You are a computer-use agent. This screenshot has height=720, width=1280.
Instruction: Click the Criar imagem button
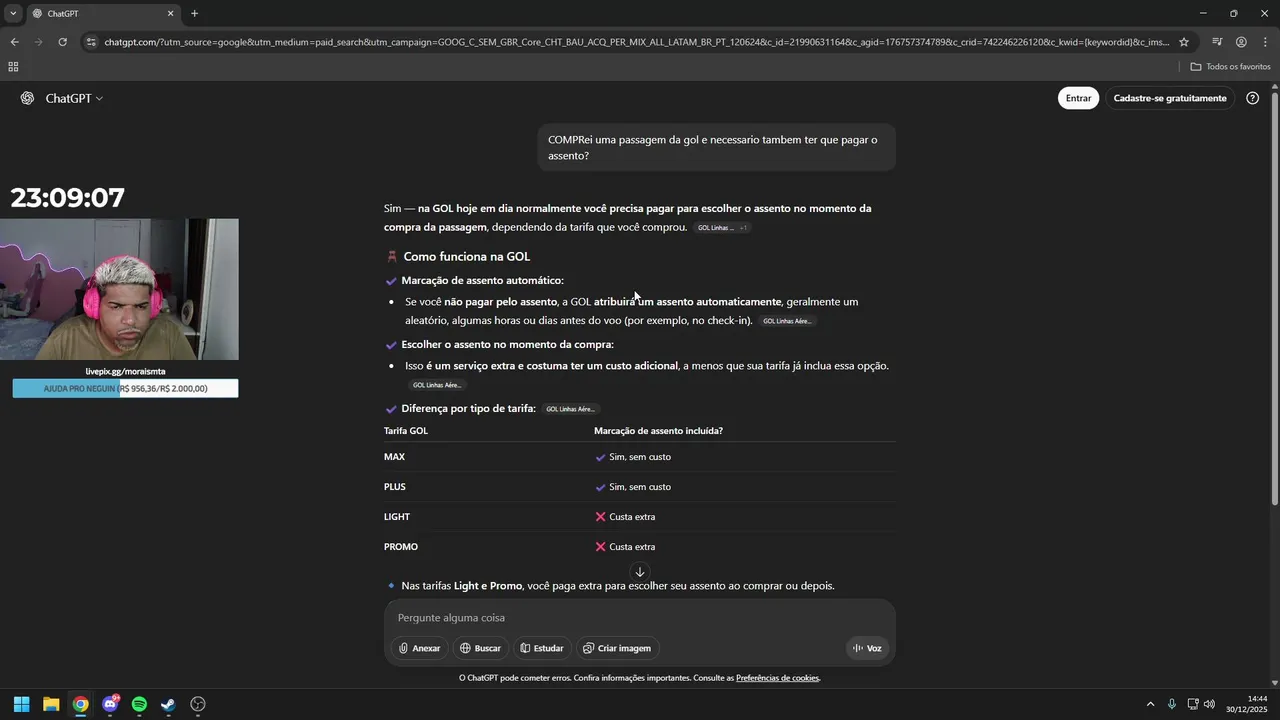point(617,648)
